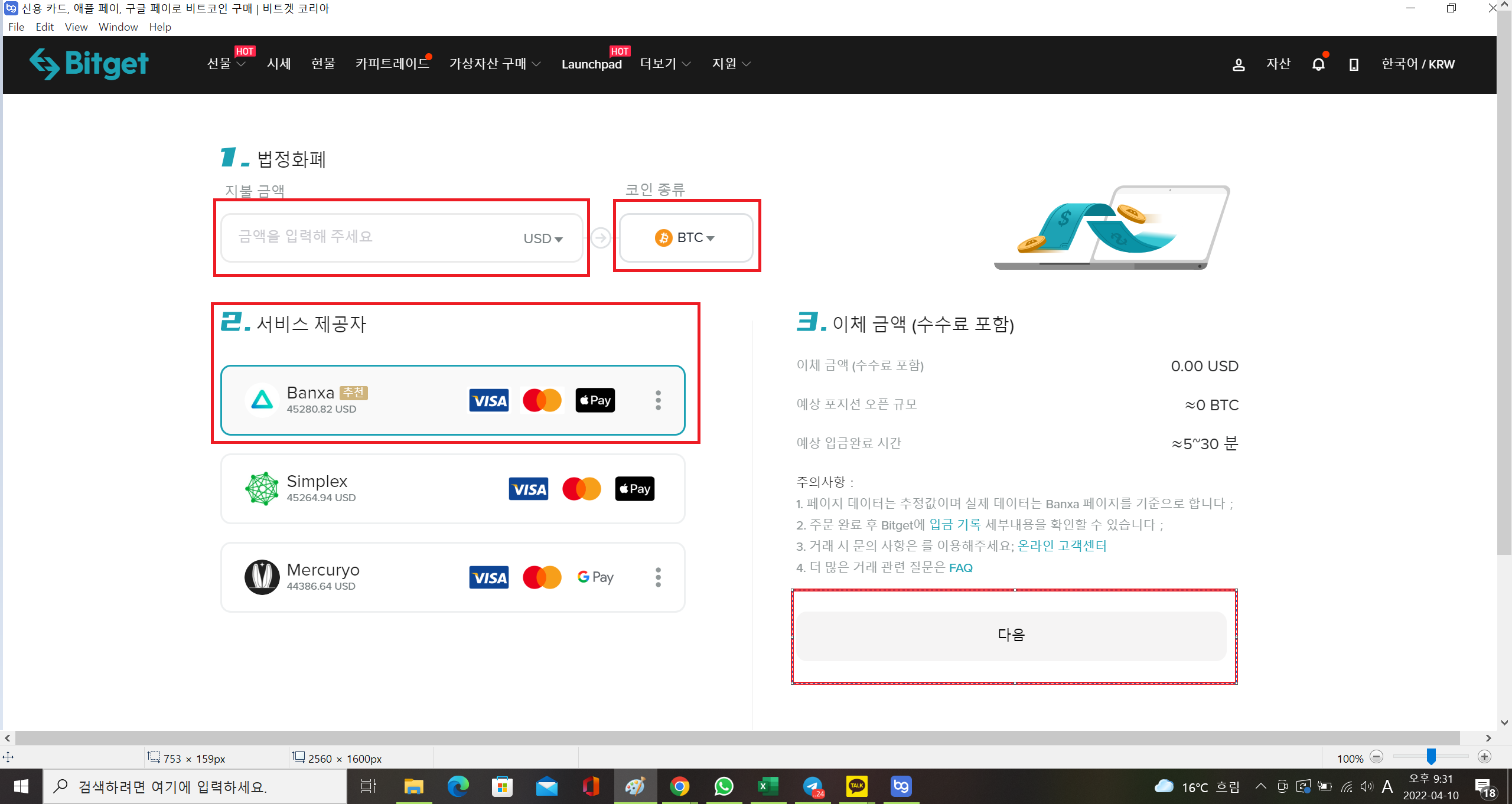The height and width of the screenshot is (804, 1512).
Task: Select Mercuryo as the service provider
Action: click(453, 577)
